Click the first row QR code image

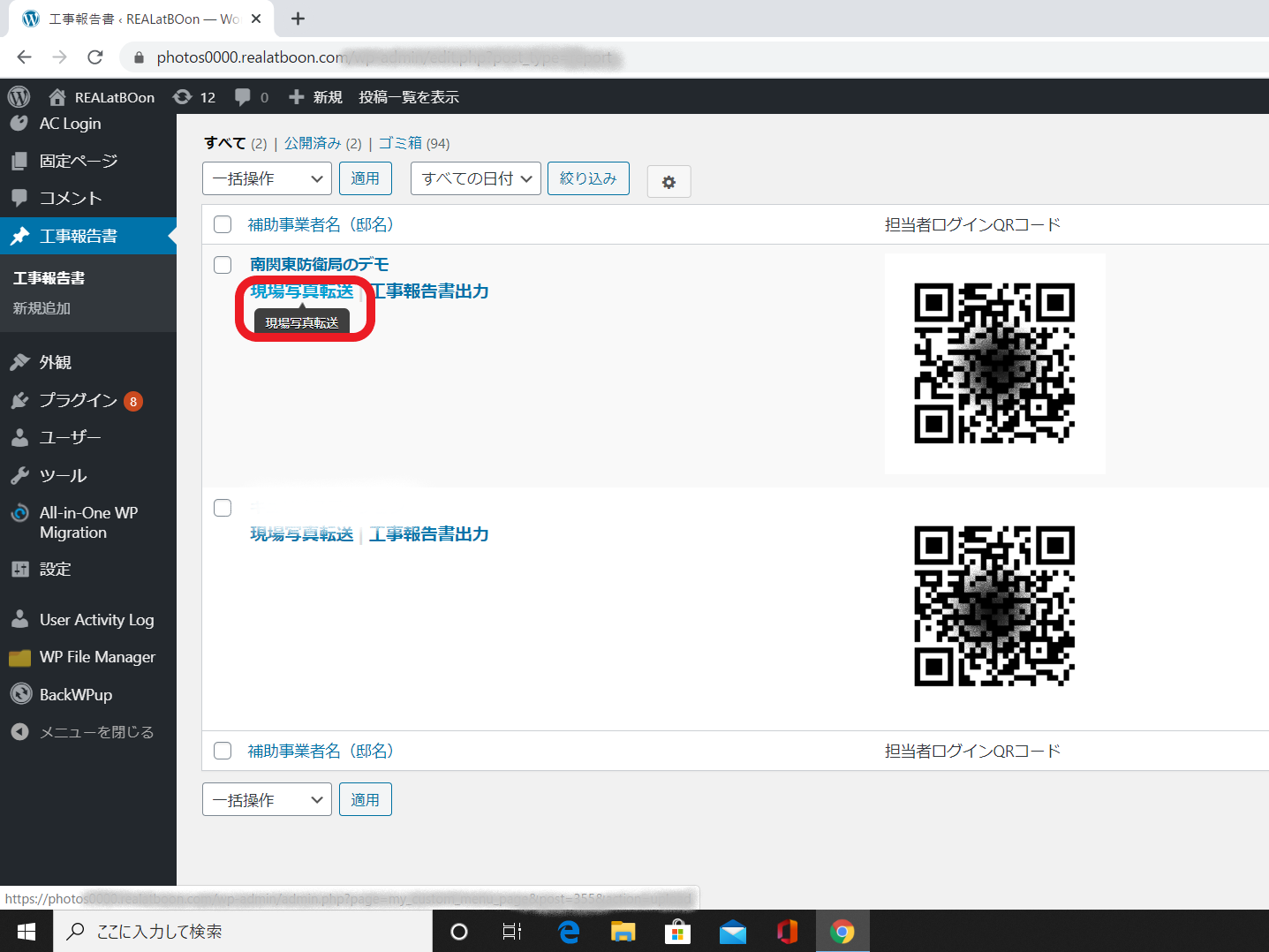pos(994,363)
